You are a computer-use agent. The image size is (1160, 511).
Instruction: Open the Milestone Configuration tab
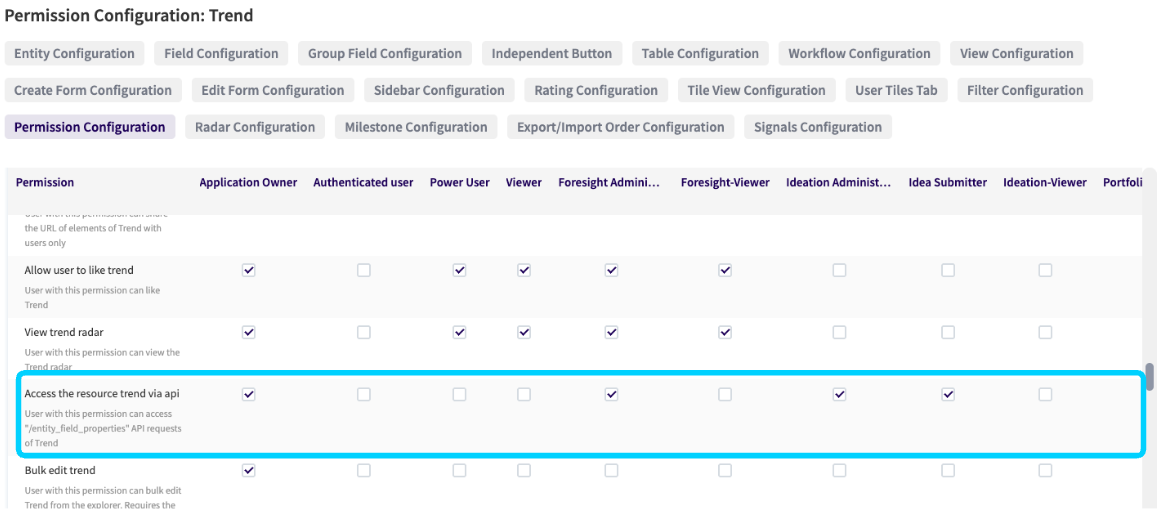tap(416, 127)
